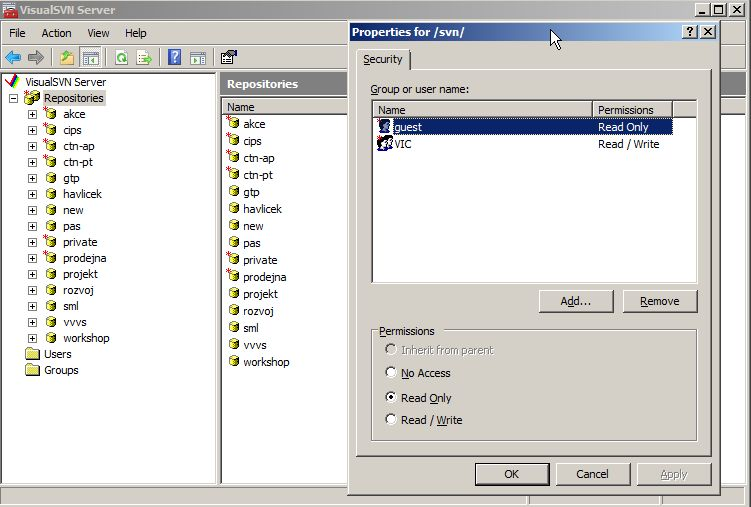The height and width of the screenshot is (507, 751).
Task: Click the green Refresh toolbar icon
Action: tap(122, 58)
